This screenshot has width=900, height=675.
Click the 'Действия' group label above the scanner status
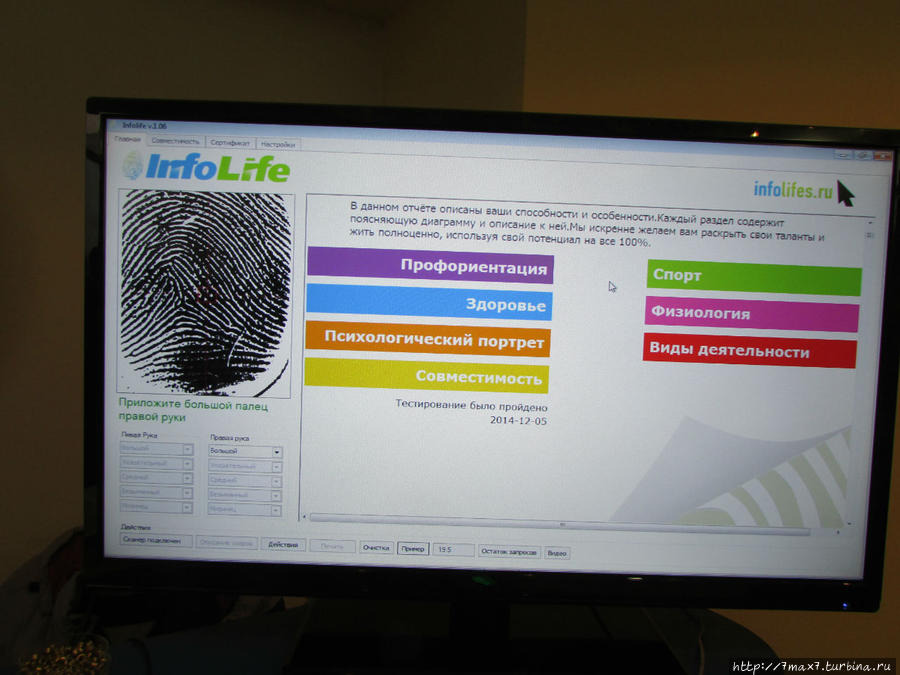135,527
